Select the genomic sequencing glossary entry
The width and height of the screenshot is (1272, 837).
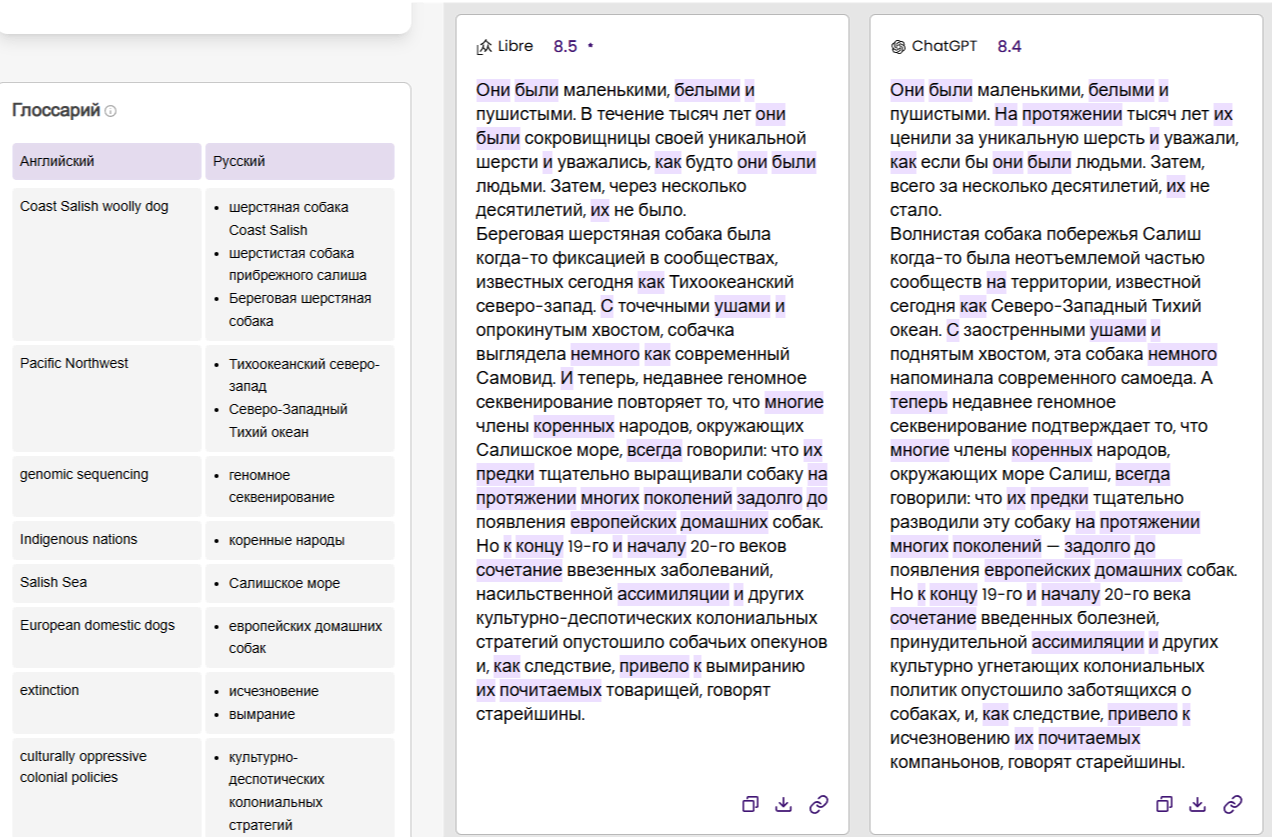pyautogui.click(x=84, y=474)
